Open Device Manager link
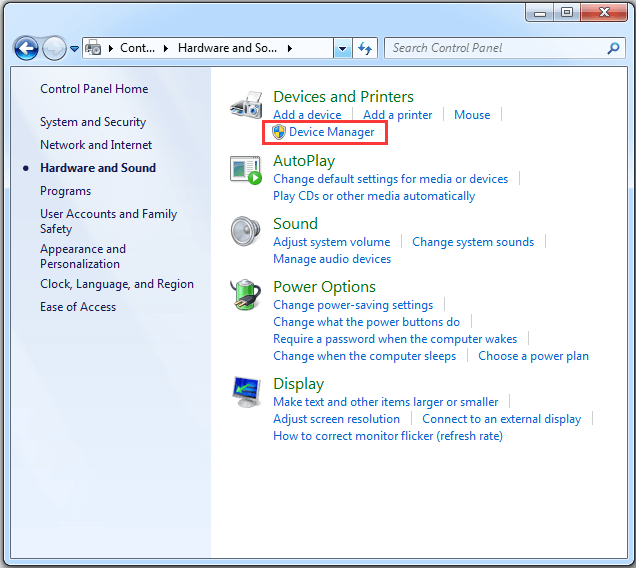Viewport: 636px width, 568px height. click(331, 132)
